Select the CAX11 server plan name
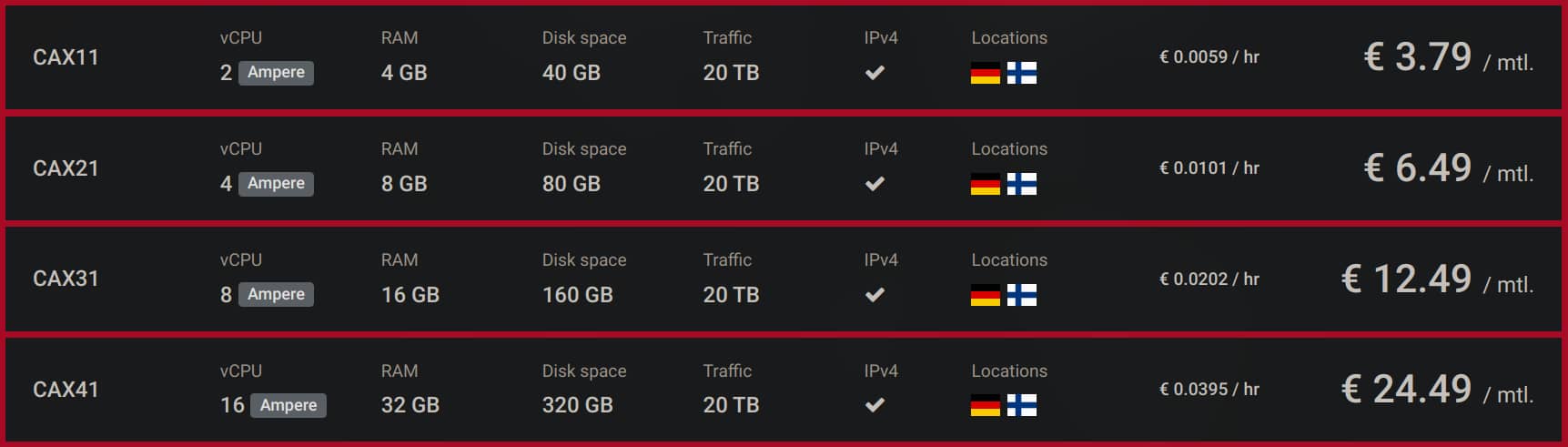The width and height of the screenshot is (1568, 447). (66, 57)
